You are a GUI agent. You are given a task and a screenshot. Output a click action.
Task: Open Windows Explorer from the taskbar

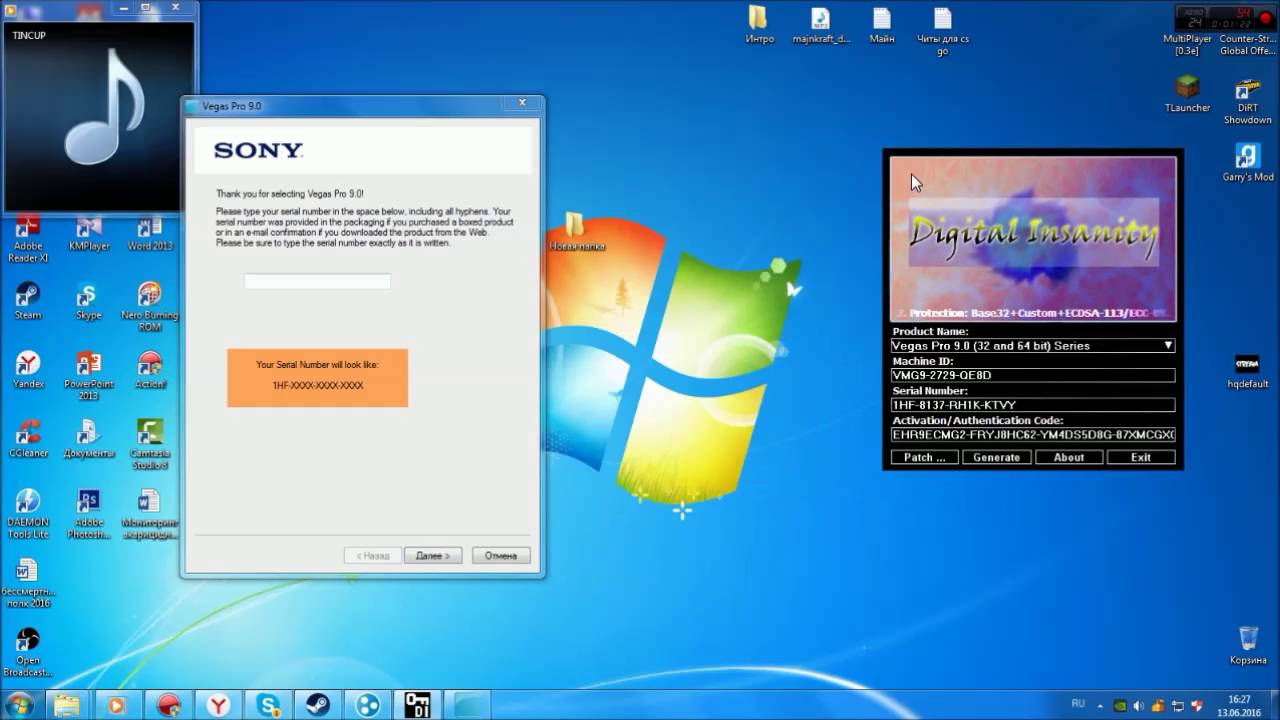coord(66,705)
